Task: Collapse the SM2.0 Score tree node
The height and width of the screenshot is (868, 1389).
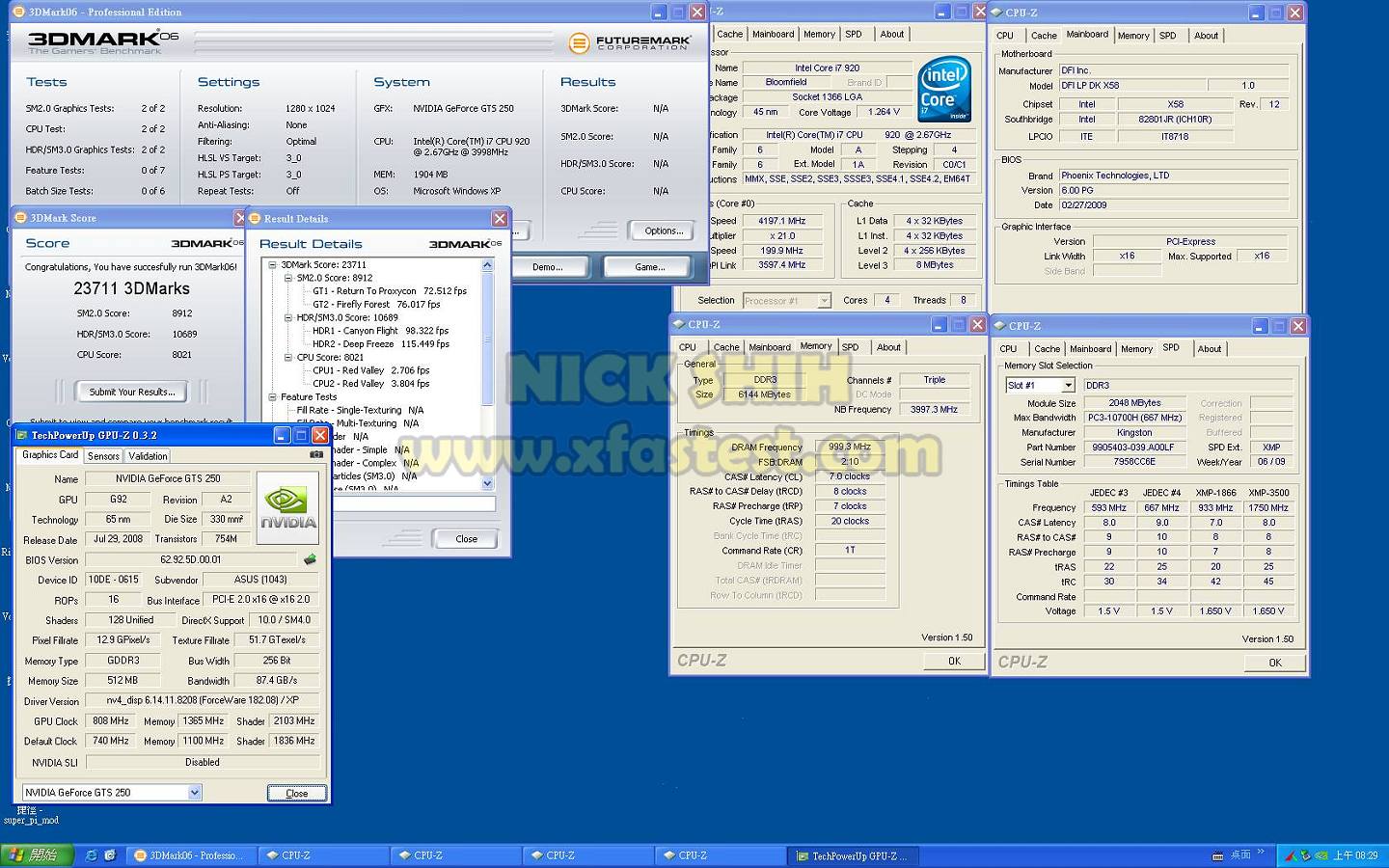Action: click(288, 278)
